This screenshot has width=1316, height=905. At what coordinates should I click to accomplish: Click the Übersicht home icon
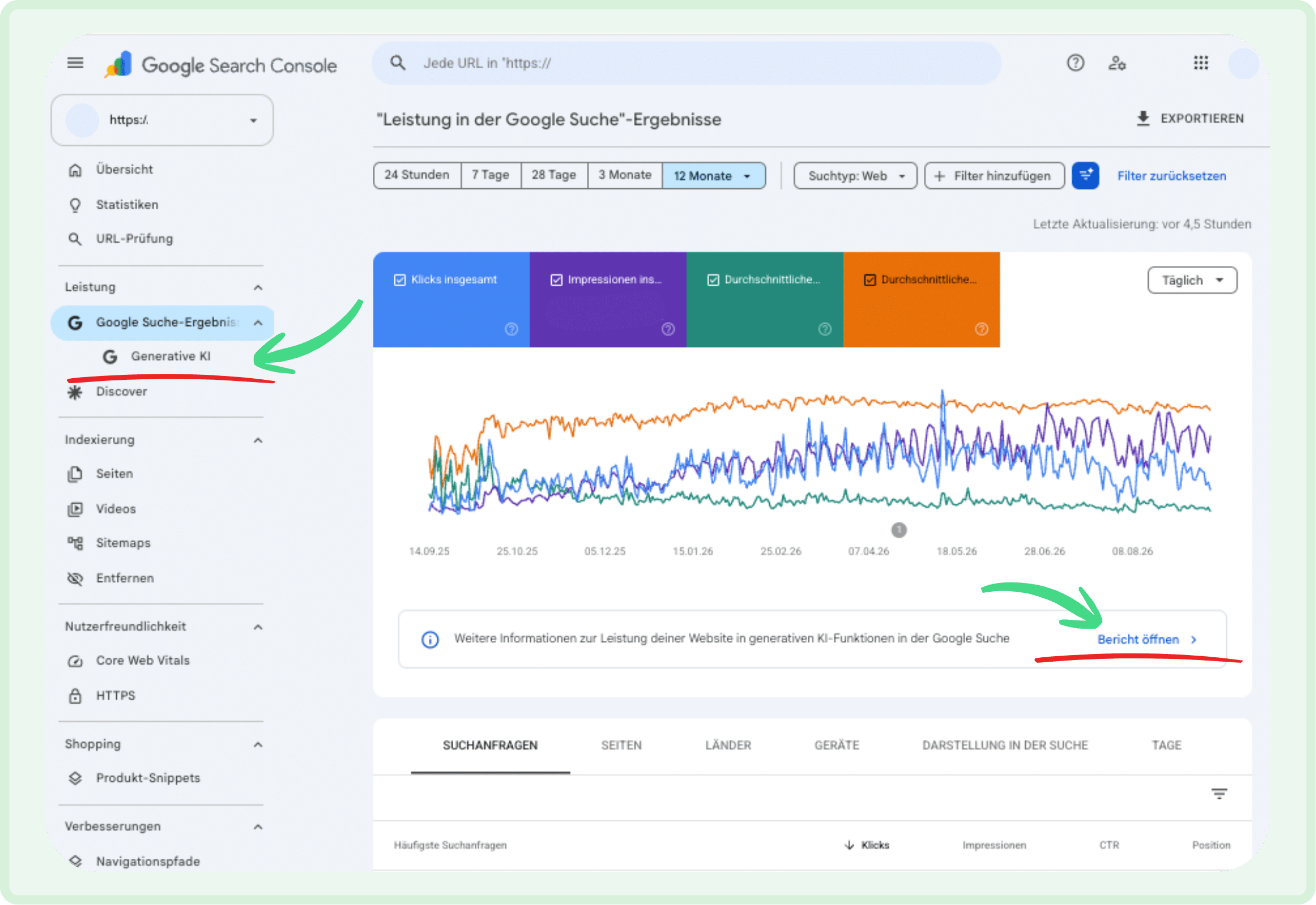click(x=75, y=170)
